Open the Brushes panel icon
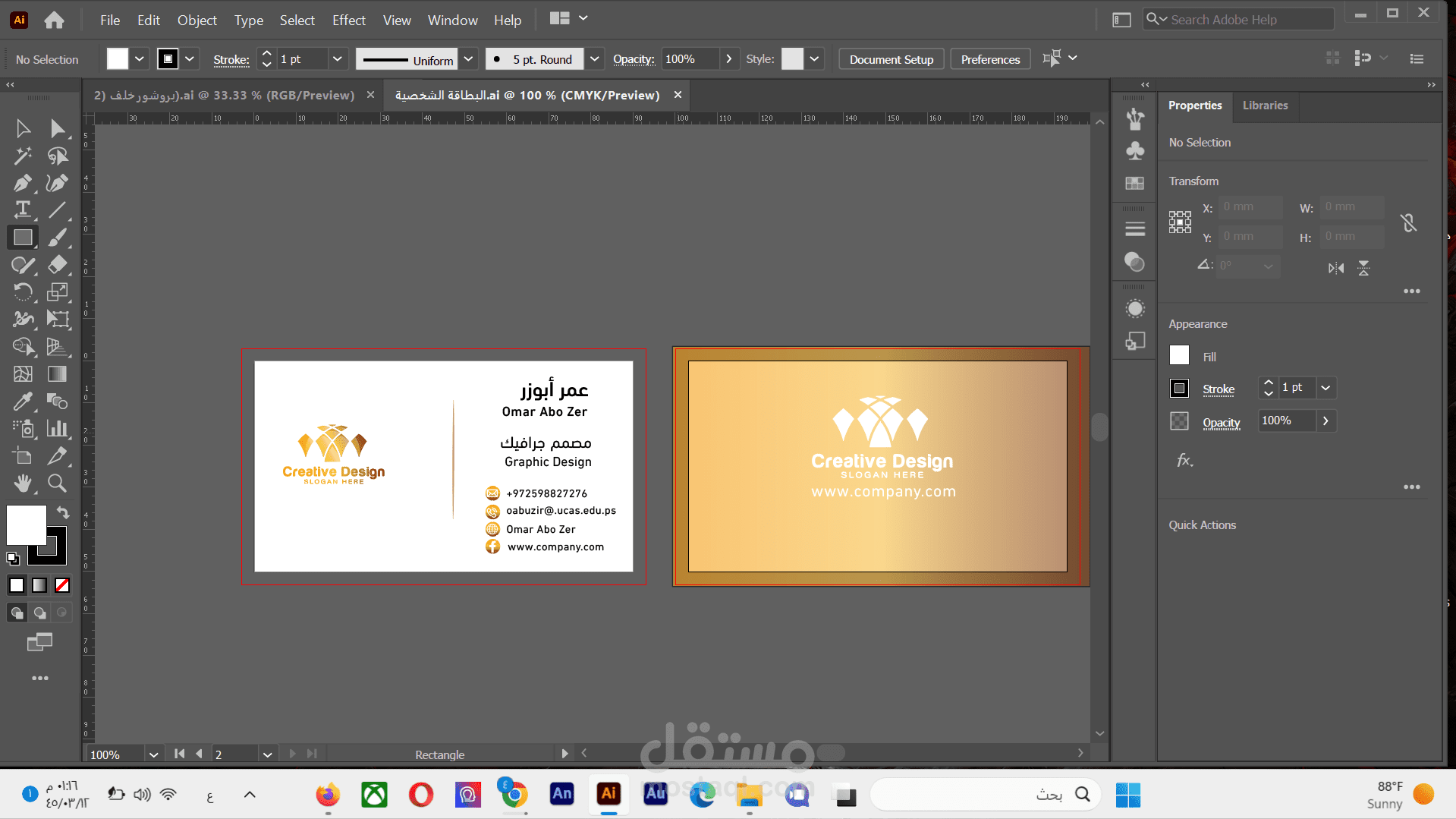The image size is (1456, 819). [x=1135, y=118]
